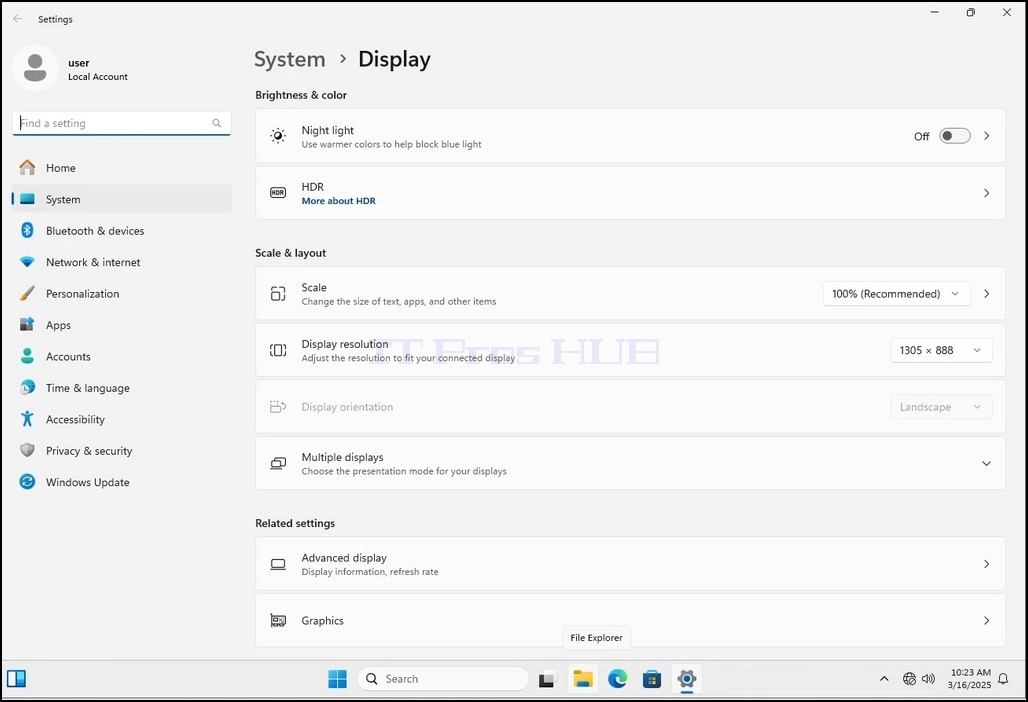The height and width of the screenshot is (702, 1028).
Task: Click the Related settings heading
Action: [x=295, y=523]
